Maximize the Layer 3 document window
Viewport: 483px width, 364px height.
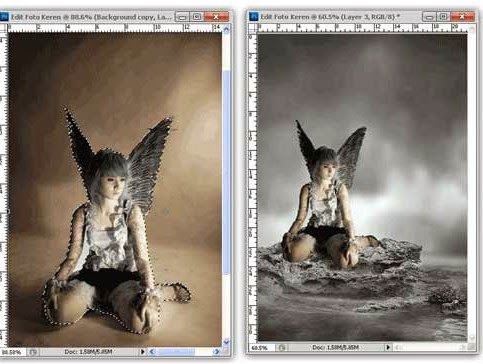[443, 16]
